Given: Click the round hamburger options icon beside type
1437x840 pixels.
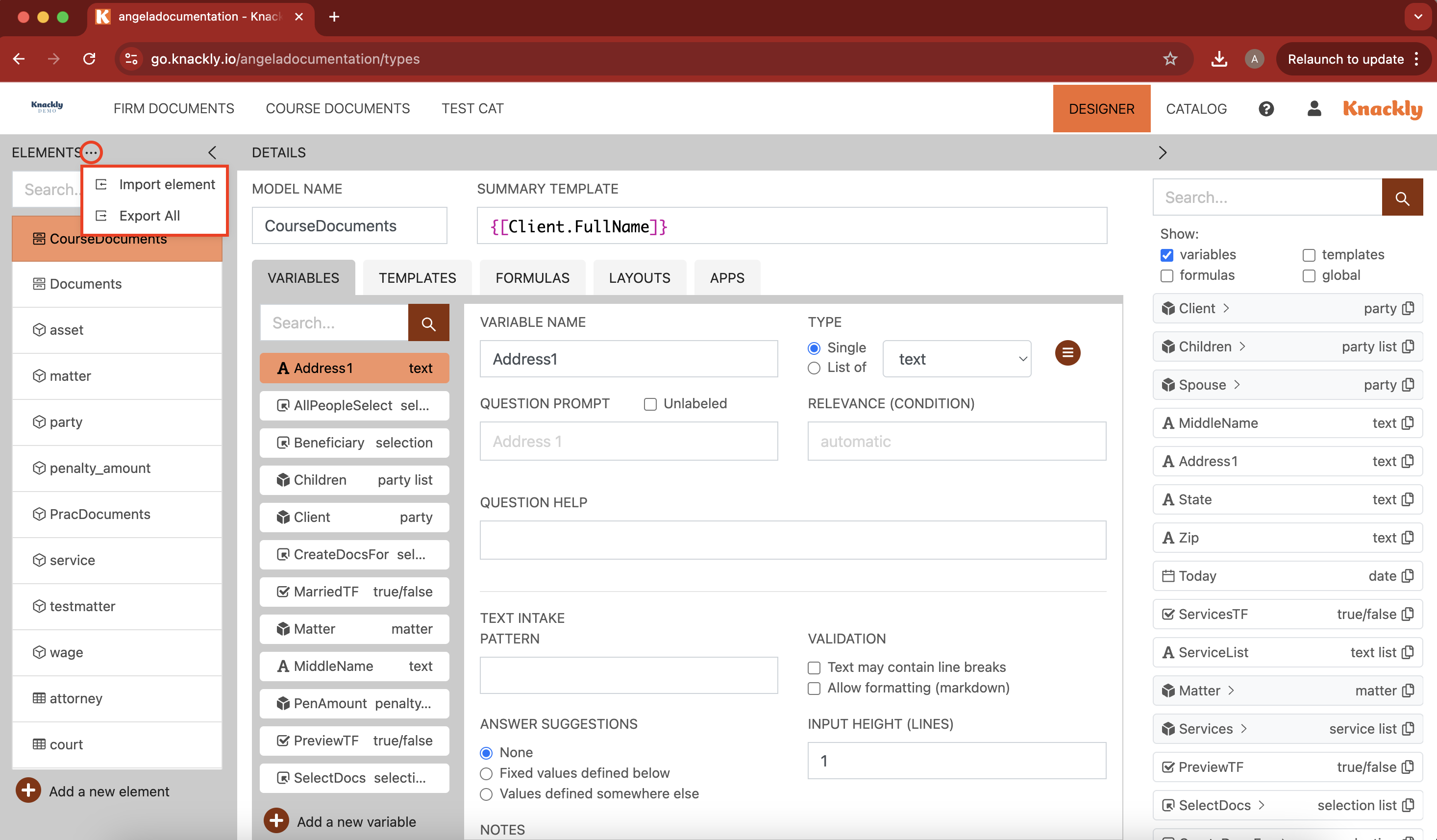Looking at the screenshot, I should 1067,353.
